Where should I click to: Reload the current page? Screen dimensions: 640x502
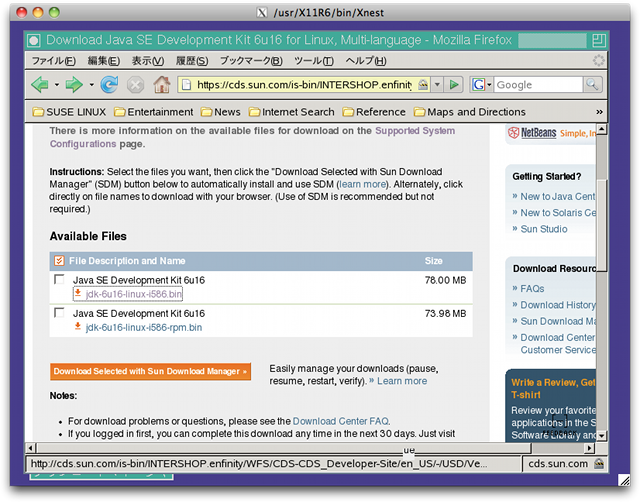point(109,85)
